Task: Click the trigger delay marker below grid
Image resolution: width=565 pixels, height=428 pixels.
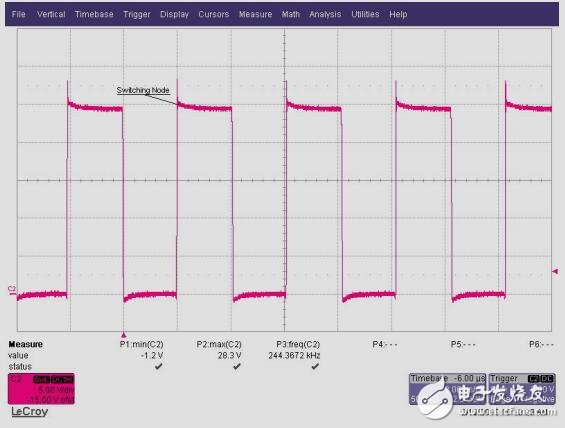Action: point(124,335)
